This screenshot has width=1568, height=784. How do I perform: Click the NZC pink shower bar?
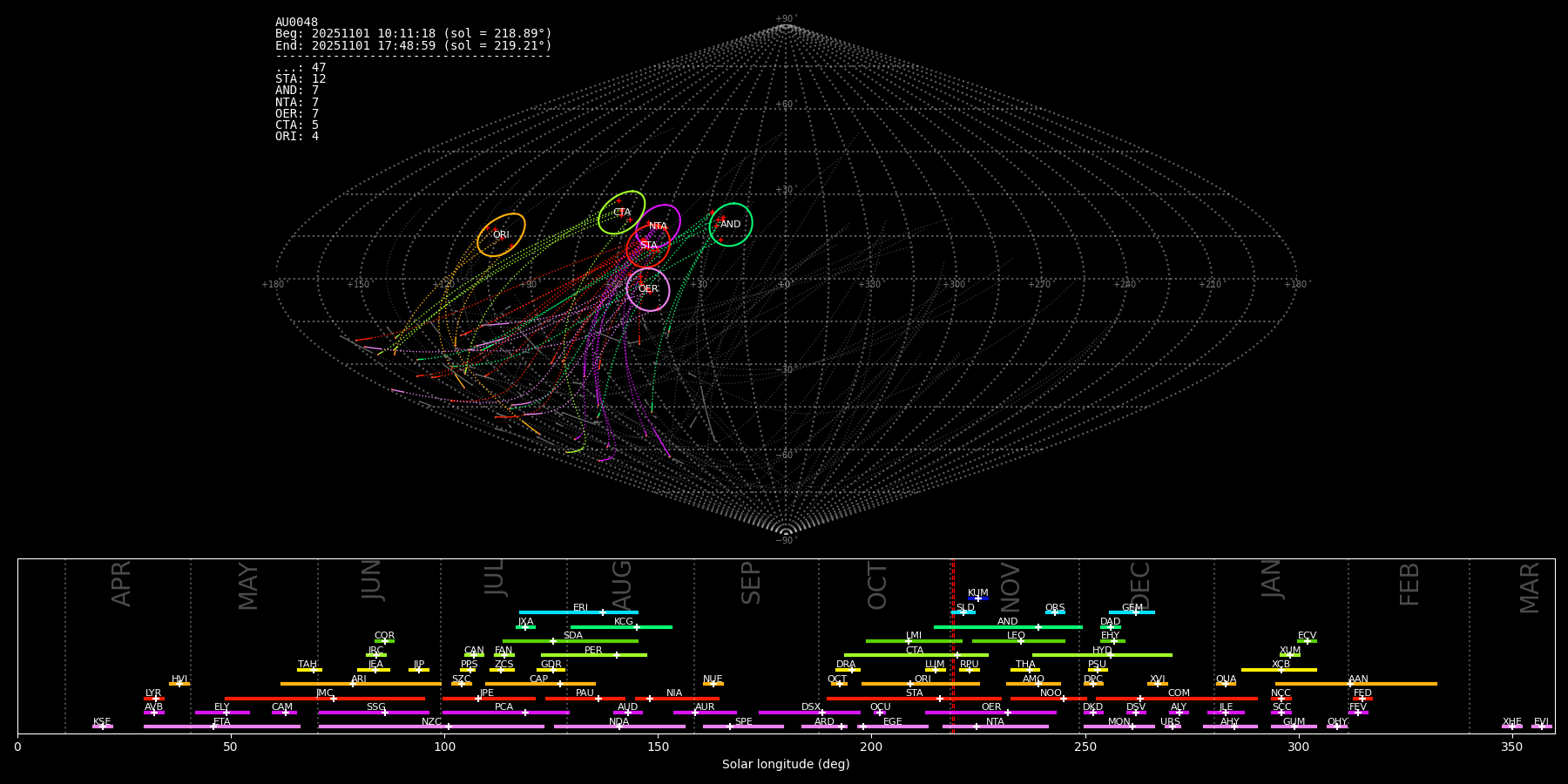pos(431,727)
